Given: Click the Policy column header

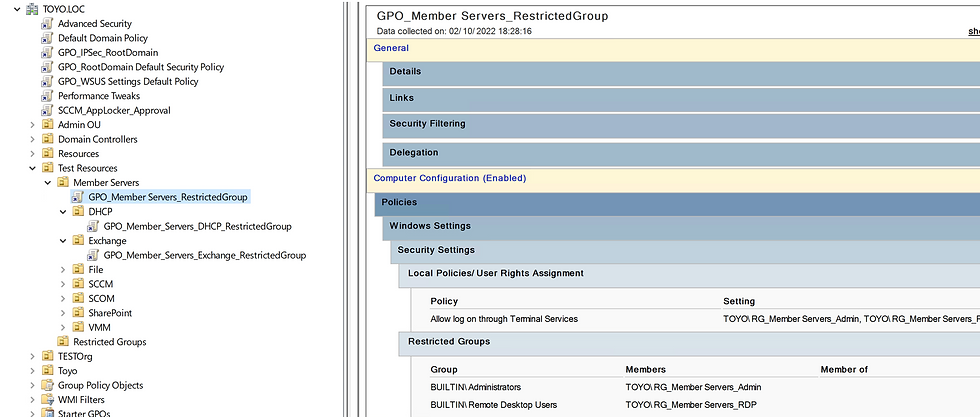Looking at the screenshot, I should point(444,301).
